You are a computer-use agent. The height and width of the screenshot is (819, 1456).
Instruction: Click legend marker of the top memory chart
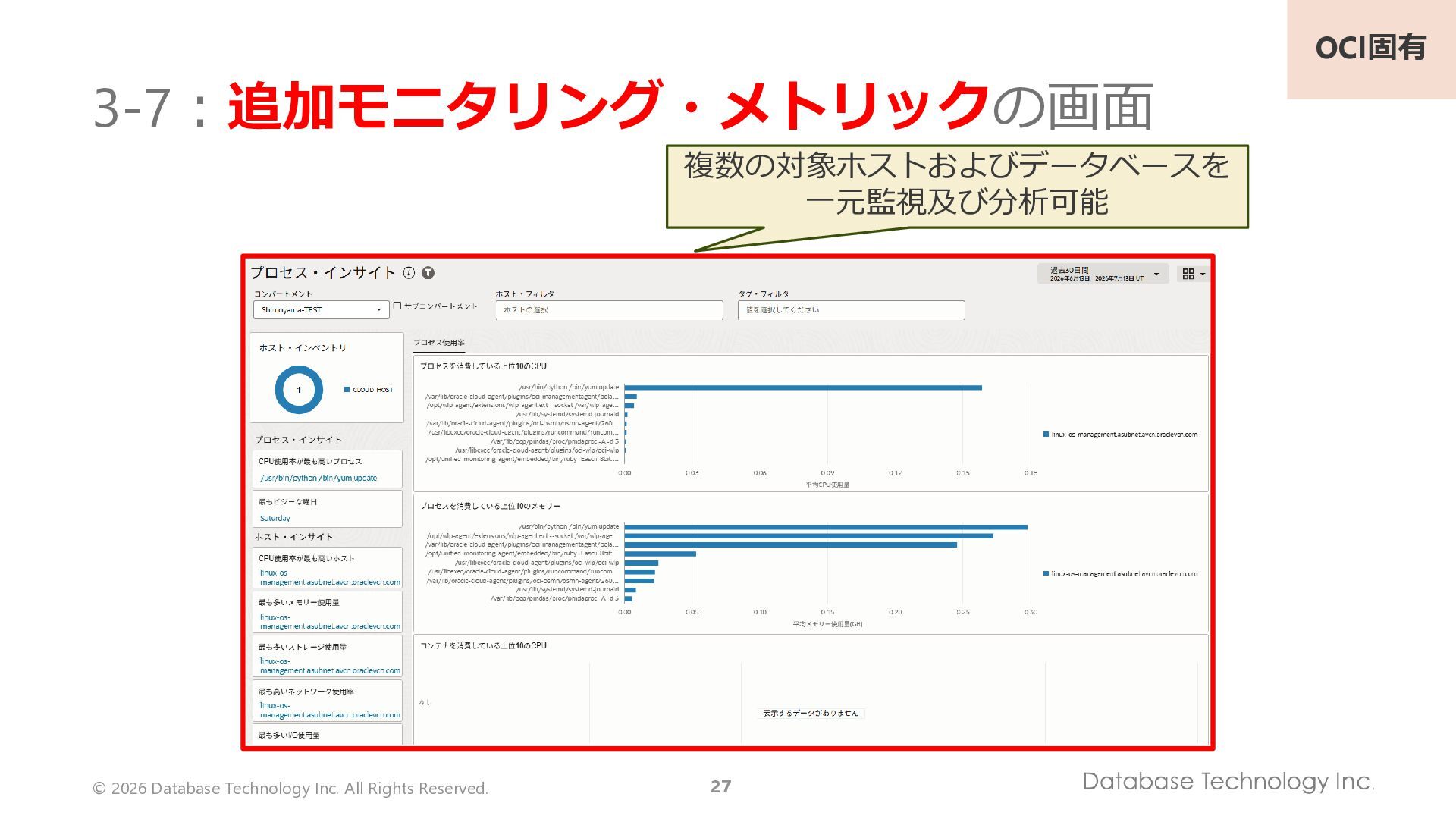pyautogui.click(x=1046, y=574)
